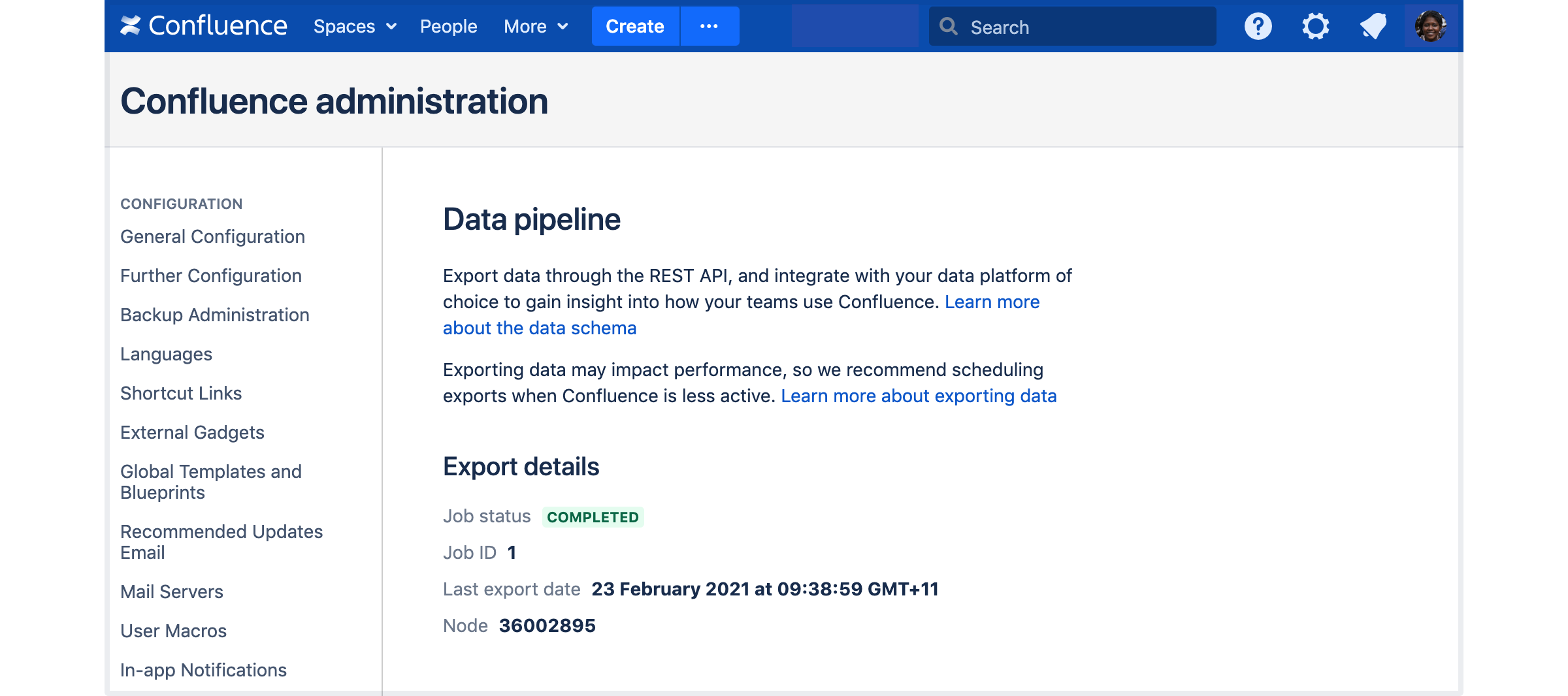The image size is (1568, 696).
Task: Open Mail Servers settings
Action: pyautogui.click(x=172, y=592)
